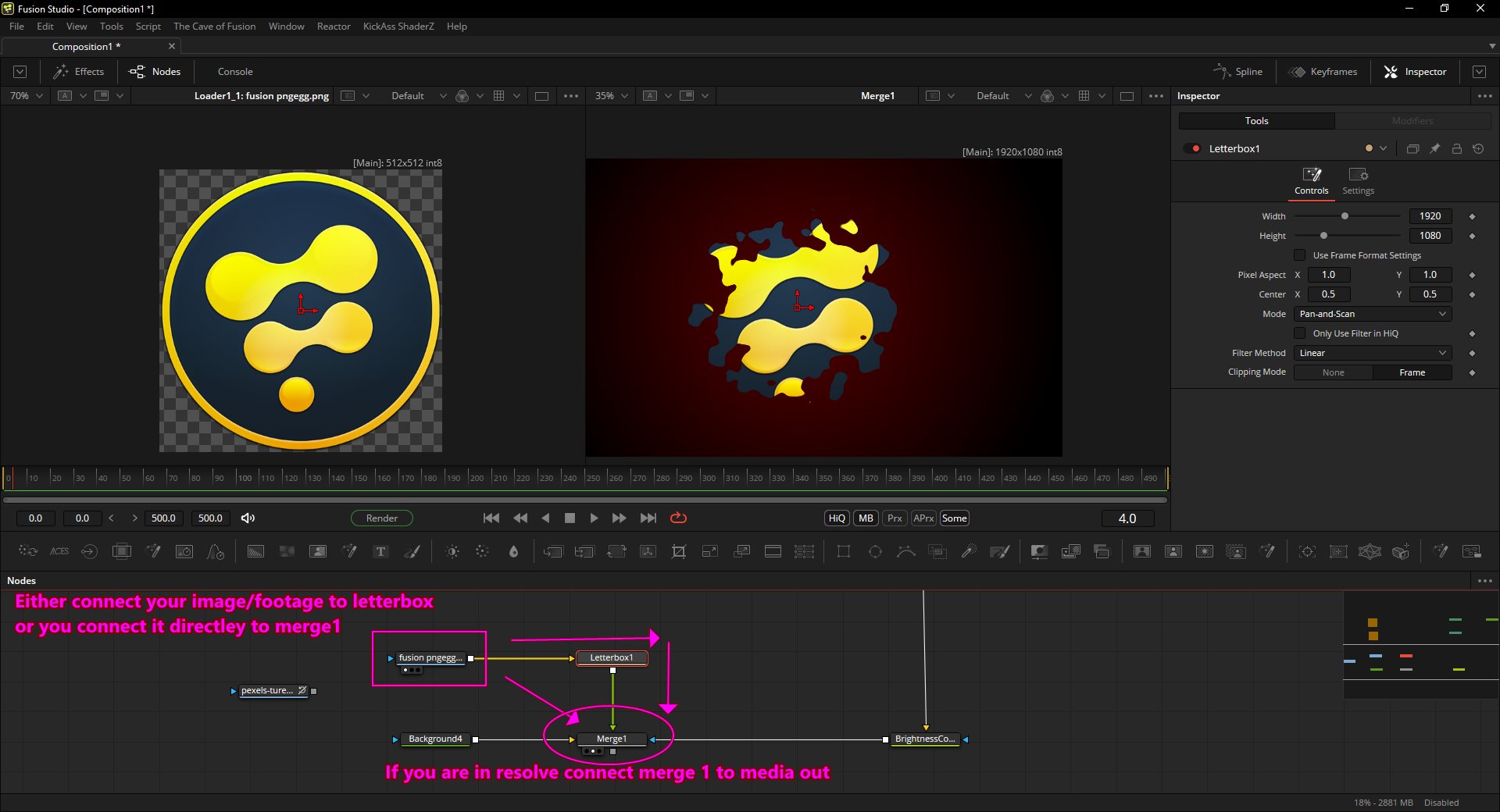This screenshot has height=812, width=1500.
Task: Set Clipping Mode to Frame
Action: 1412,372
